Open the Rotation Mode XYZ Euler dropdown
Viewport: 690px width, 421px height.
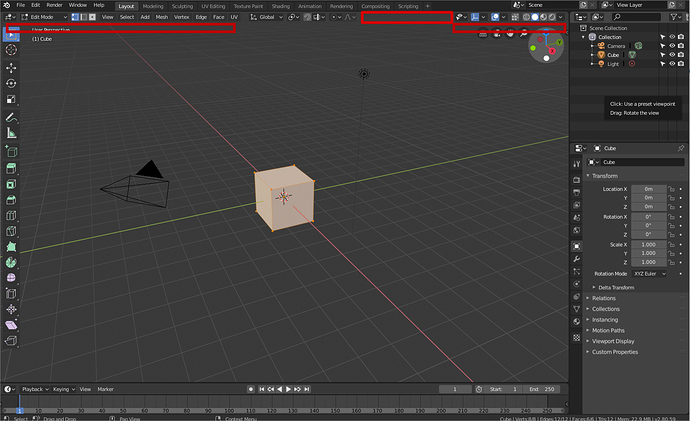pyautogui.click(x=649, y=274)
